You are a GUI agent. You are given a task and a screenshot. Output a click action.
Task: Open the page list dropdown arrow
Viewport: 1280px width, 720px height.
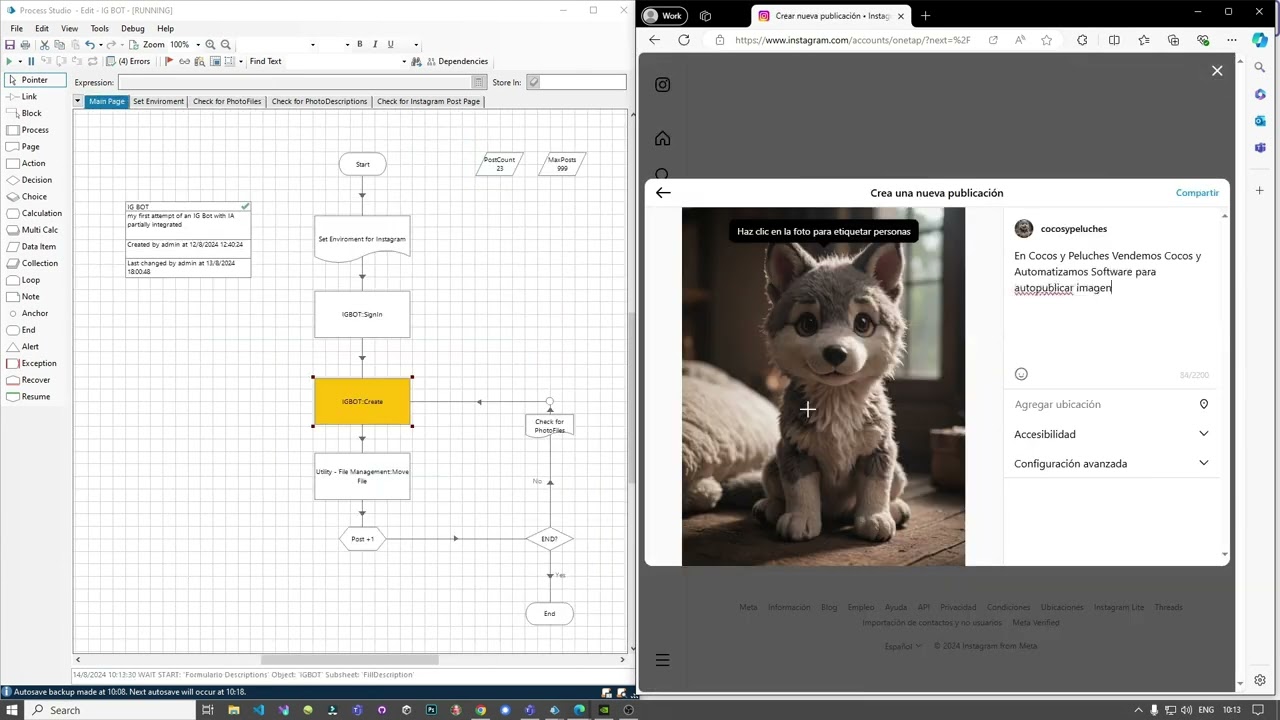click(78, 101)
